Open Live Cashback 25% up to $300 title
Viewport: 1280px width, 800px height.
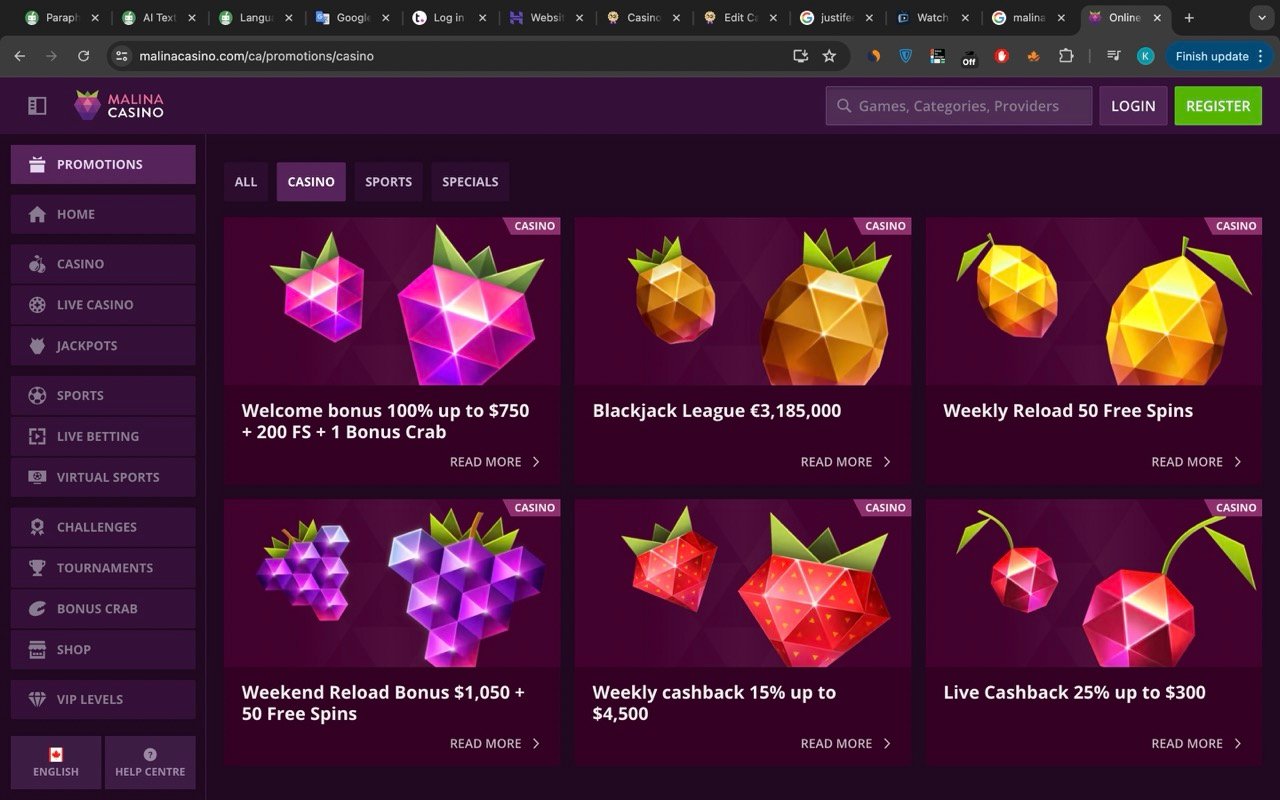tap(1074, 693)
